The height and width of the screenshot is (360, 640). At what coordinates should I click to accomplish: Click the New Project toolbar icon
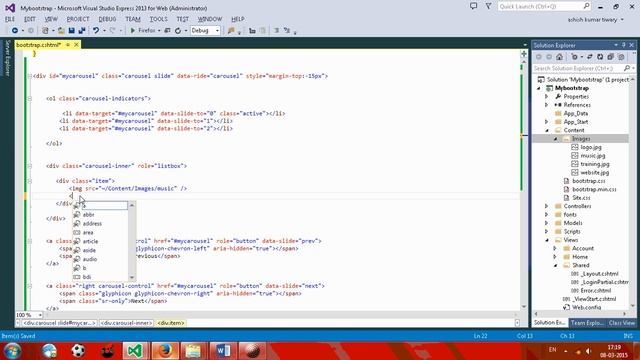(x=45, y=31)
